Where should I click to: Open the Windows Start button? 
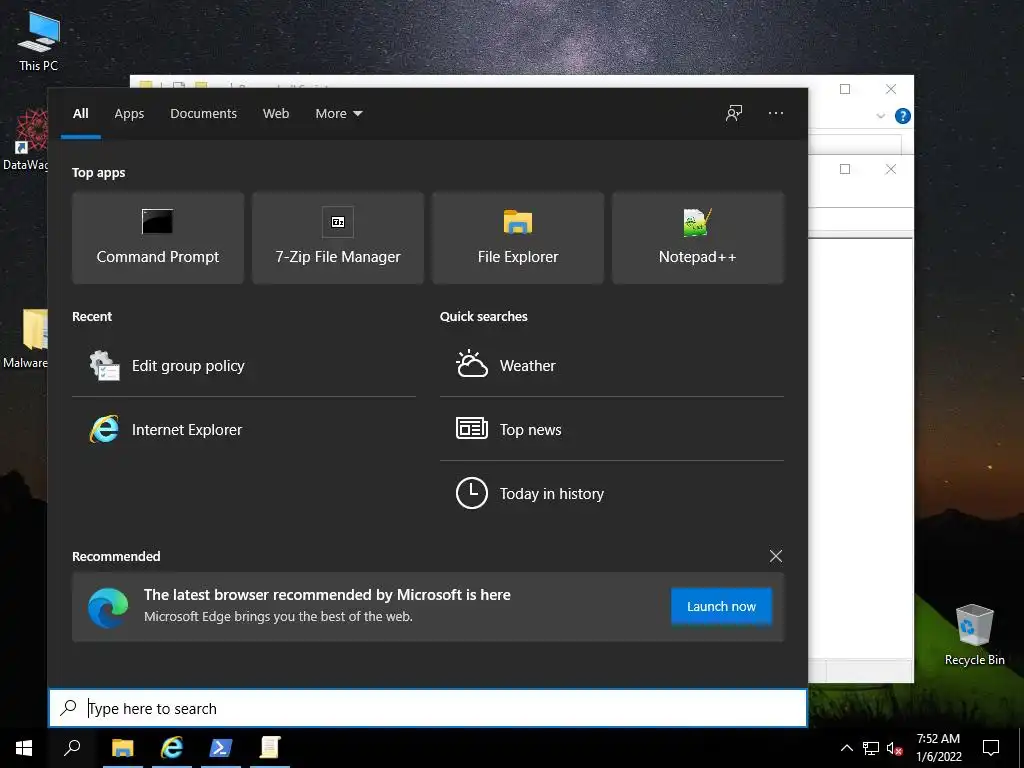(24, 748)
